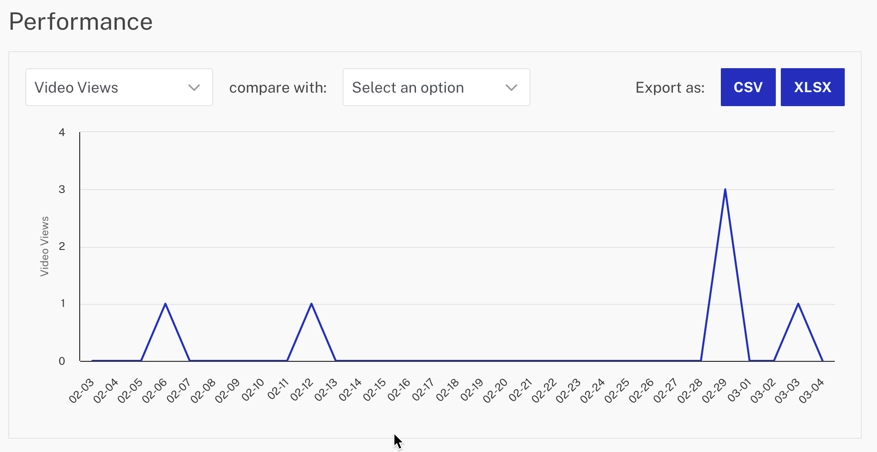Click the chart peak at 02-12

(312, 304)
